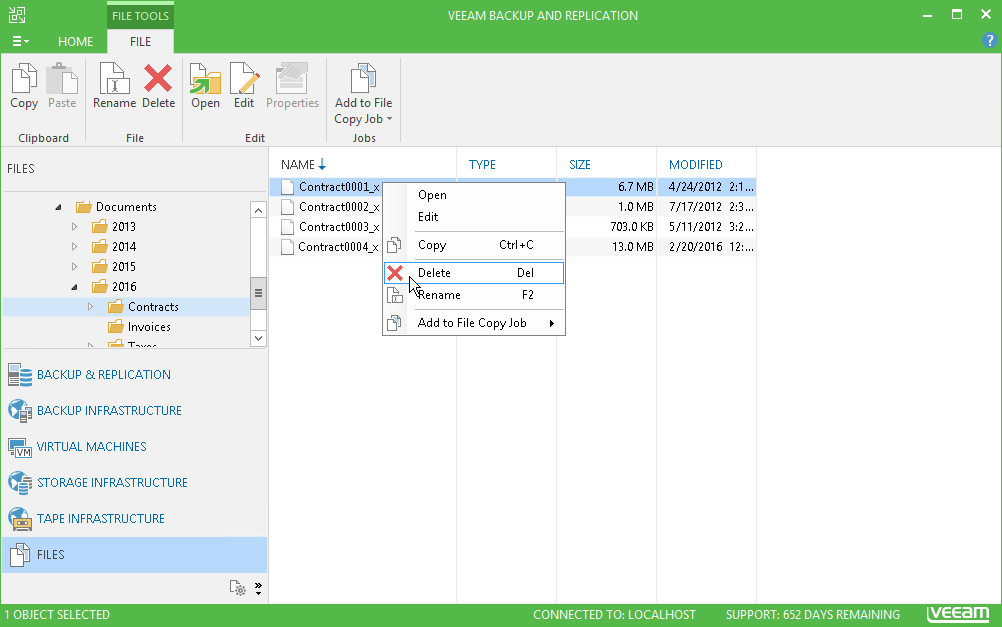Click the Contract0004_x file icon
This screenshot has height=627, width=1002.
pyautogui.click(x=288, y=247)
